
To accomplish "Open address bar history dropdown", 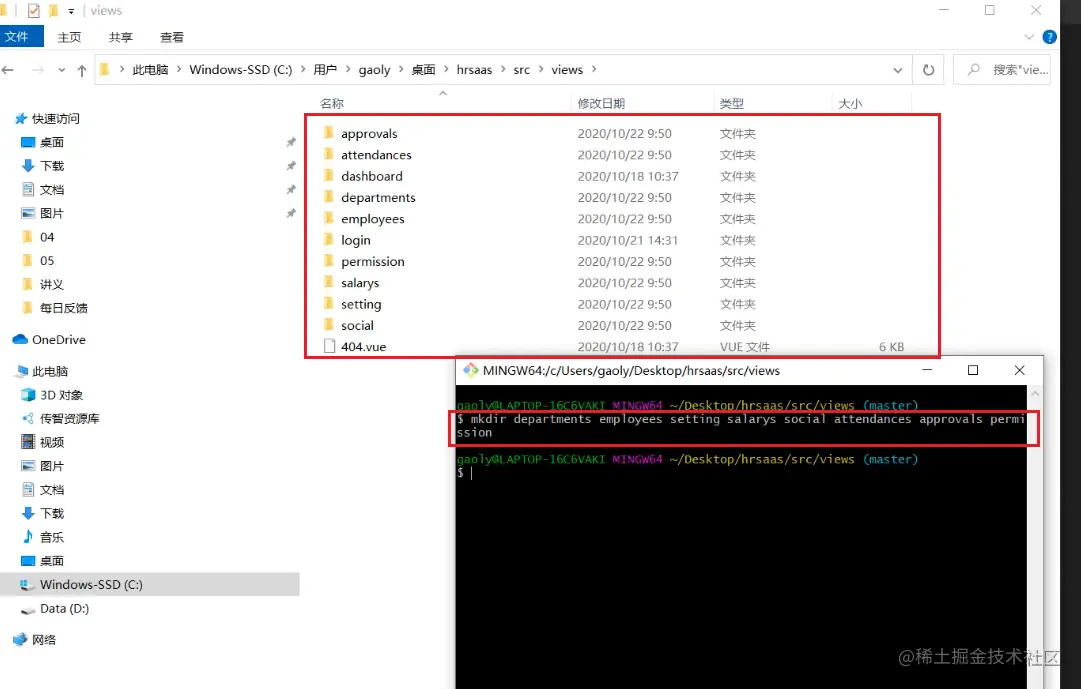I will [x=898, y=70].
